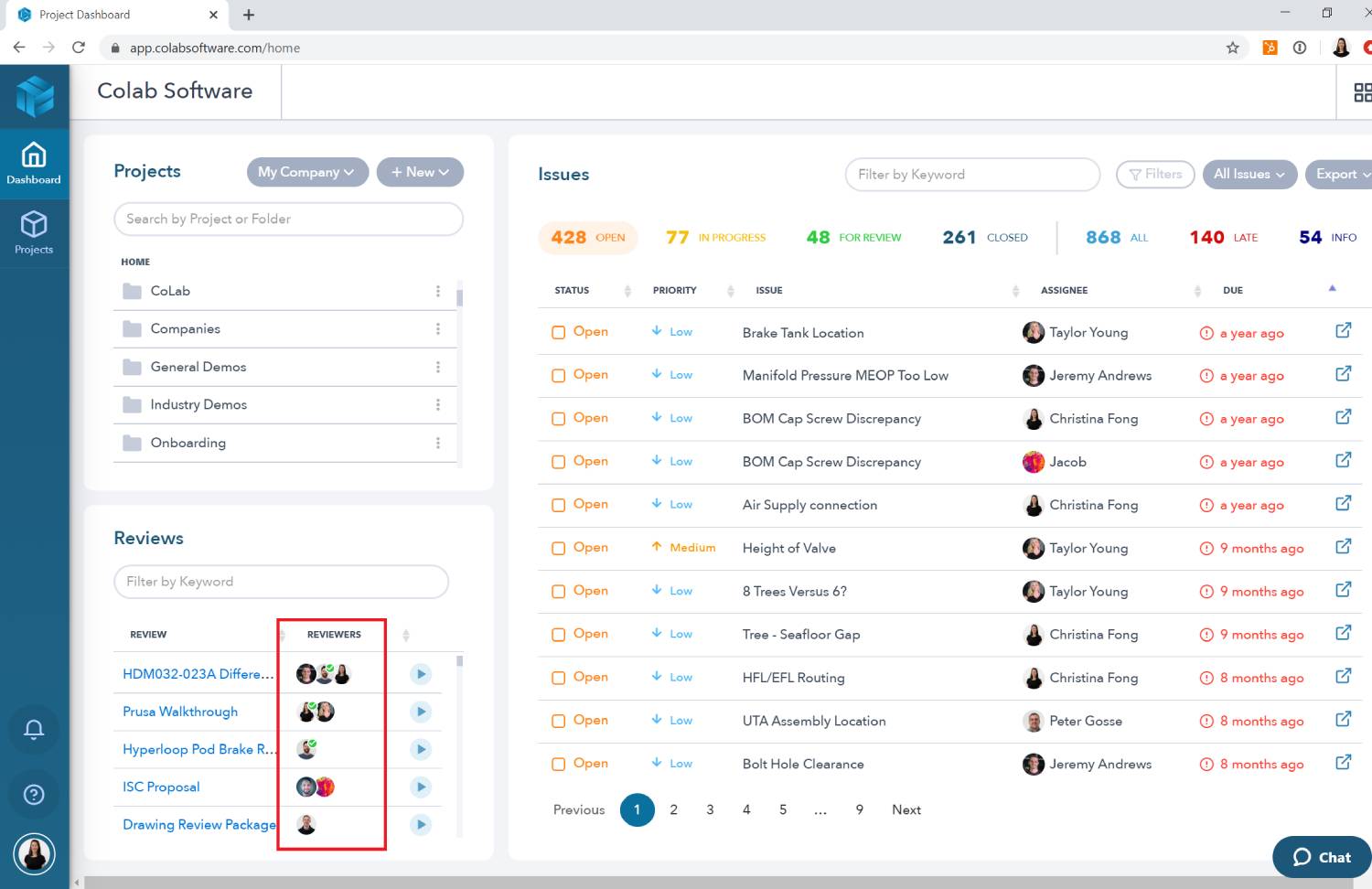Expand the My Company dropdown

307,172
